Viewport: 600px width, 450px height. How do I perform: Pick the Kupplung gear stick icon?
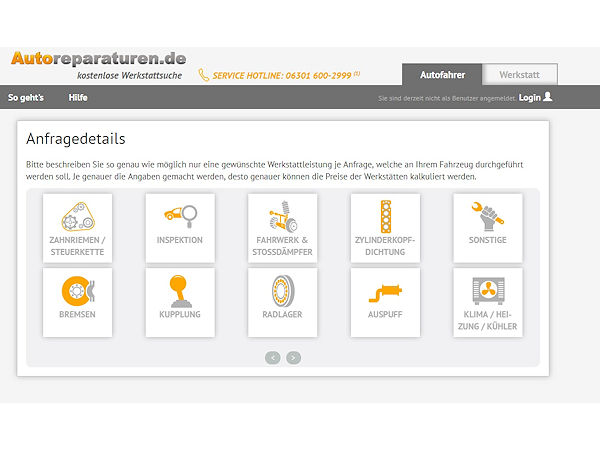pyautogui.click(x=179, y=291)
